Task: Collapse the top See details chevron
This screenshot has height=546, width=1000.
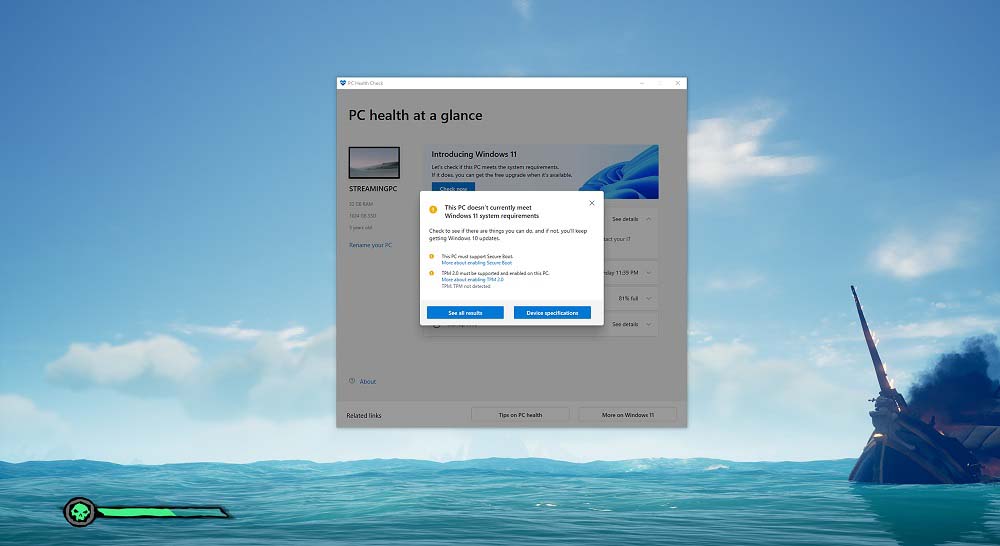Action: pos(649,219)
